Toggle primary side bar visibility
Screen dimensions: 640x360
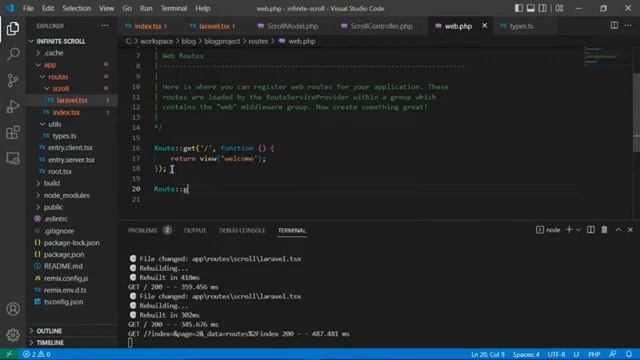click(519, 8)
